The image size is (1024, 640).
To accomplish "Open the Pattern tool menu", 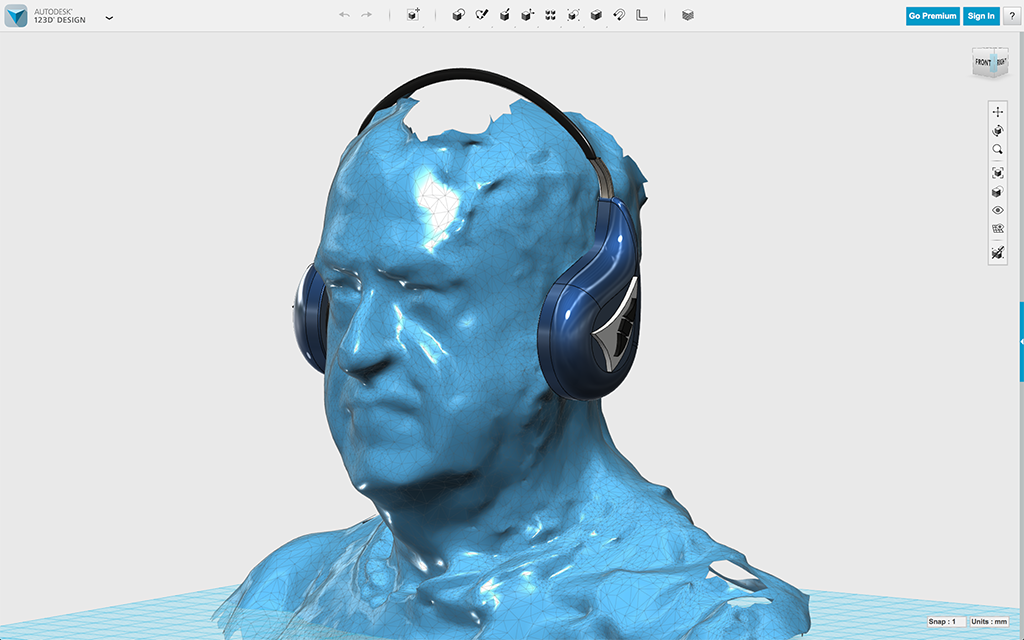I will [551, 15].
